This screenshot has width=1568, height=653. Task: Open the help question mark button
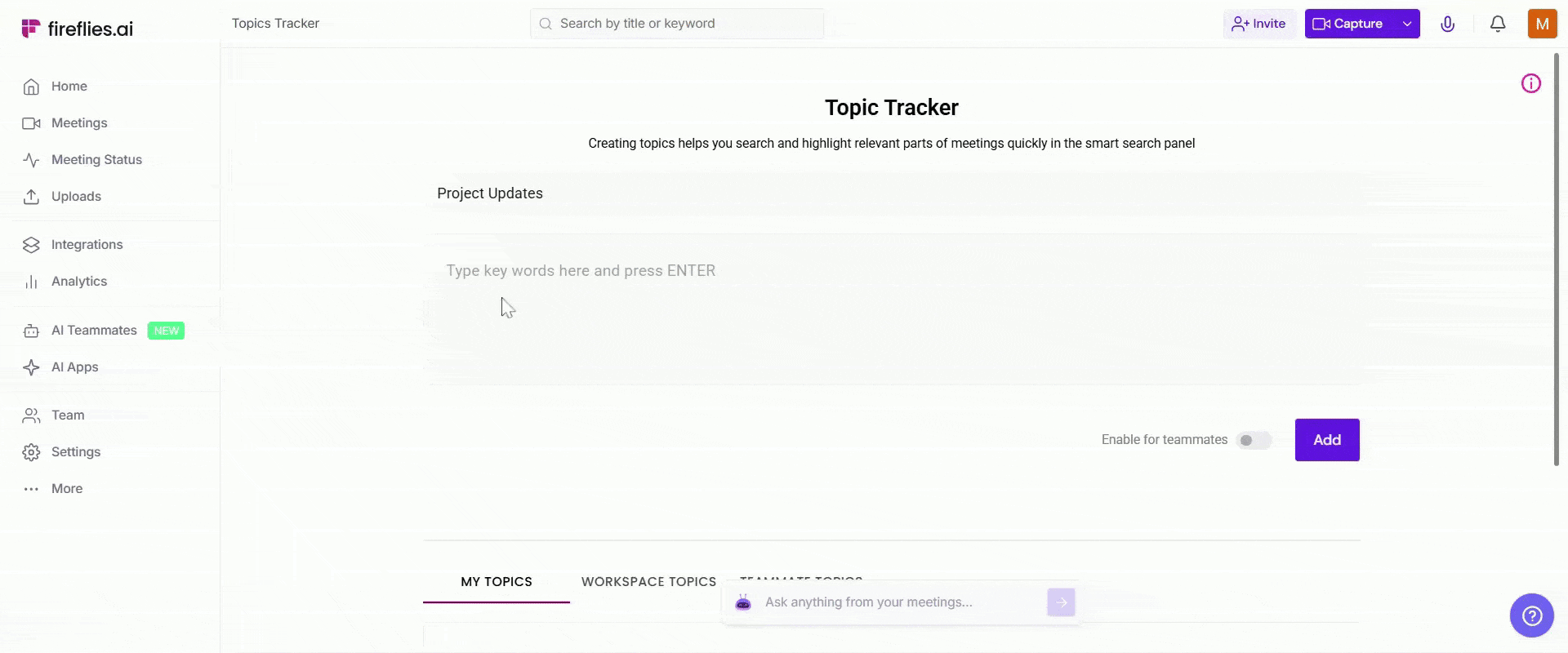coord(1531,615)
